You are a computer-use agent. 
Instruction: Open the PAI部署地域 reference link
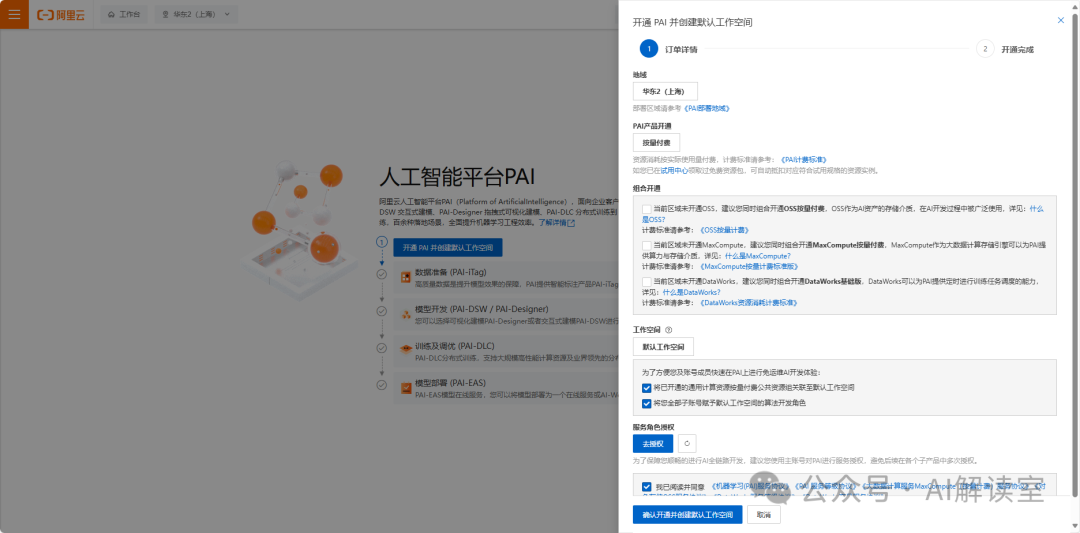pyautogui.click(x=707, y=109)
